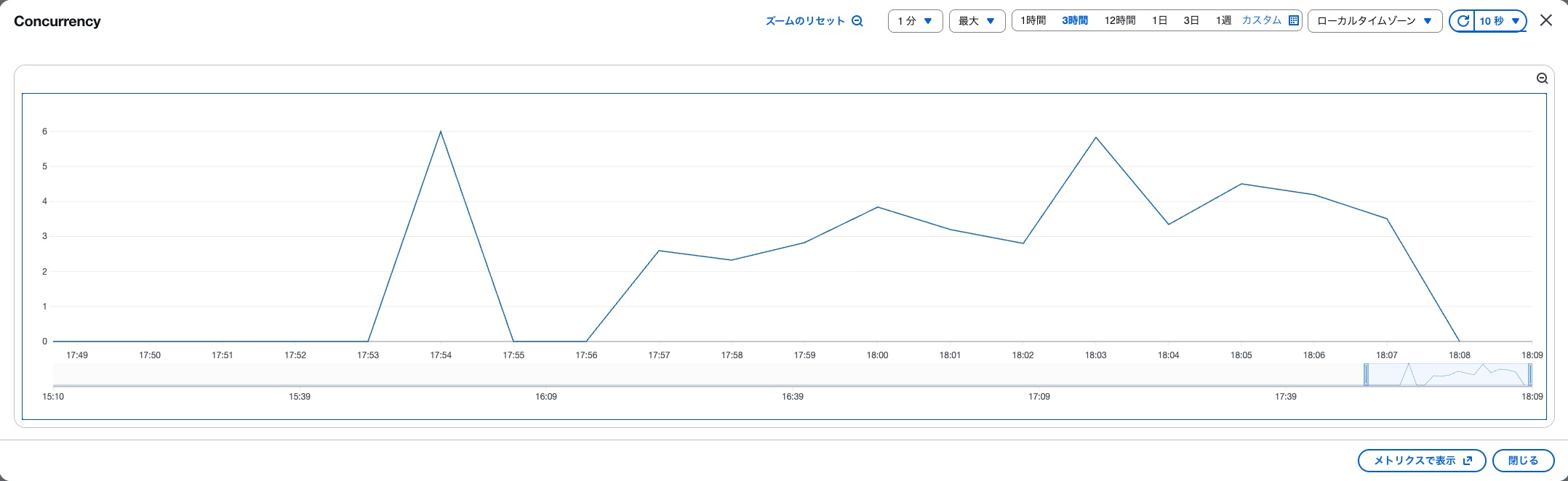Click the 18:00 x-axis label
1568x481 pixels.
coord(877,355)
